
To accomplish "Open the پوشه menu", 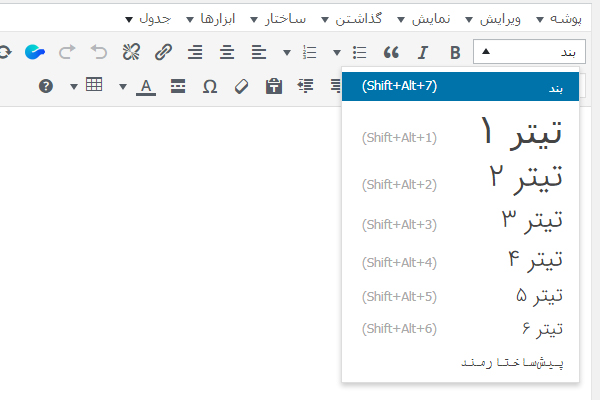I will pyautogui.click(x=559, y=19).
